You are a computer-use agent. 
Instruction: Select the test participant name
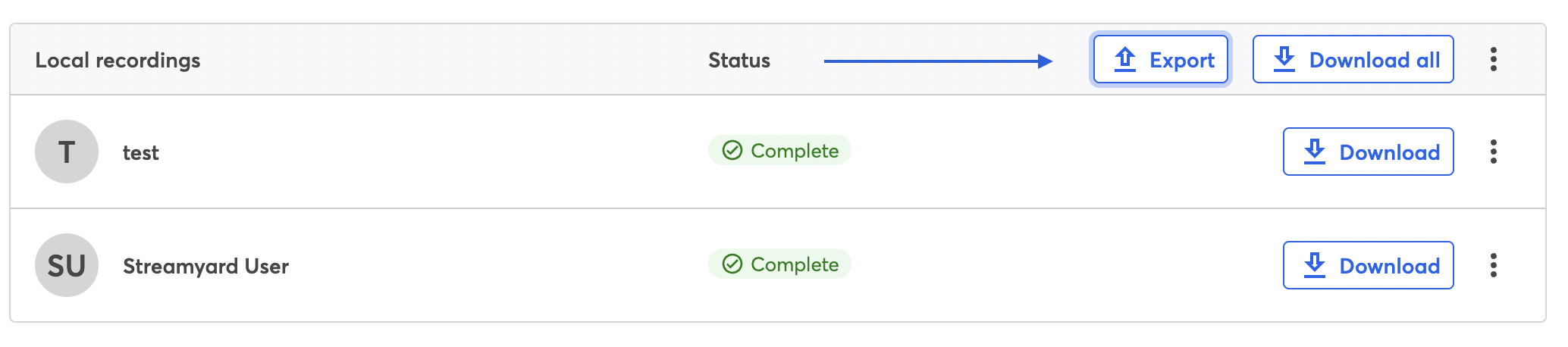pos(141,153)
